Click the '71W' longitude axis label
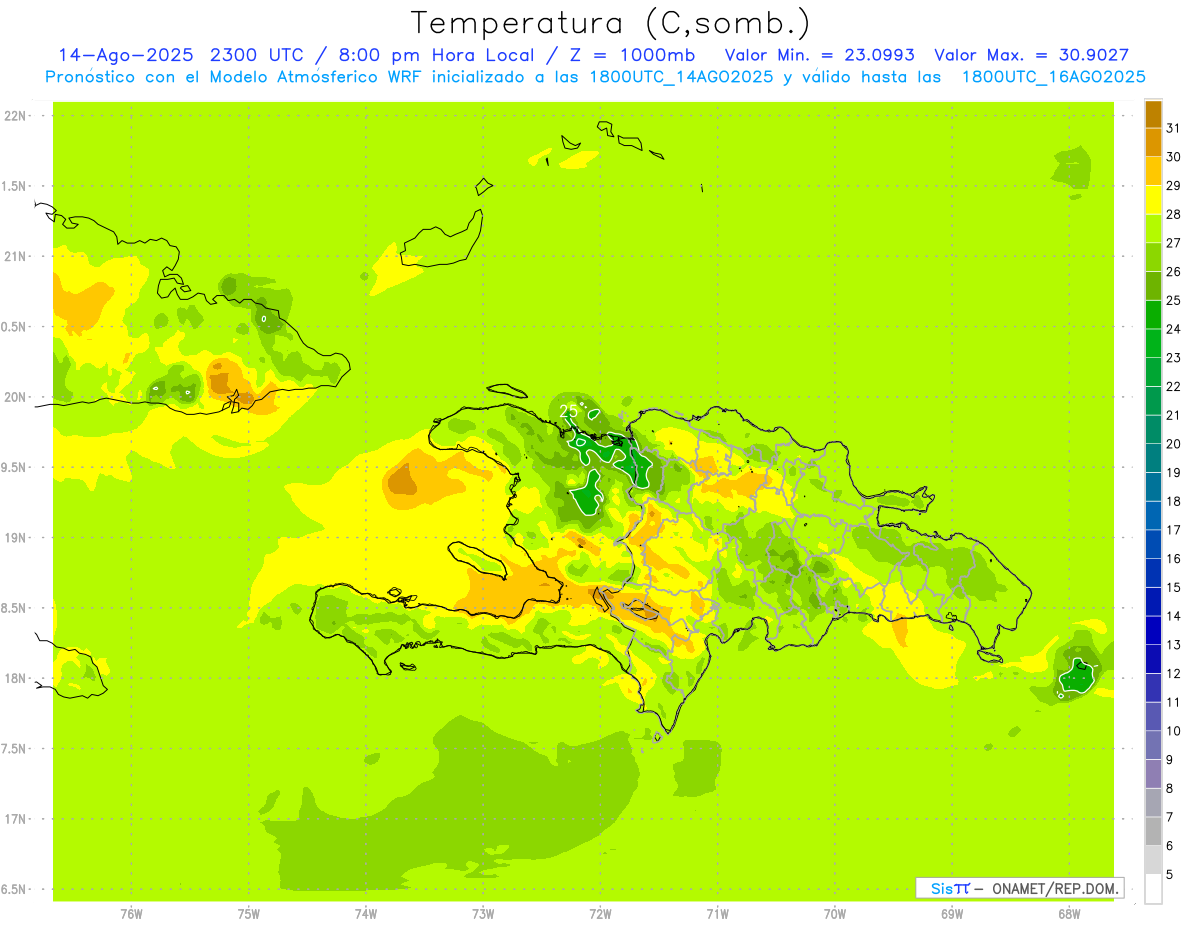1200x927 pixels. [717, 914]
